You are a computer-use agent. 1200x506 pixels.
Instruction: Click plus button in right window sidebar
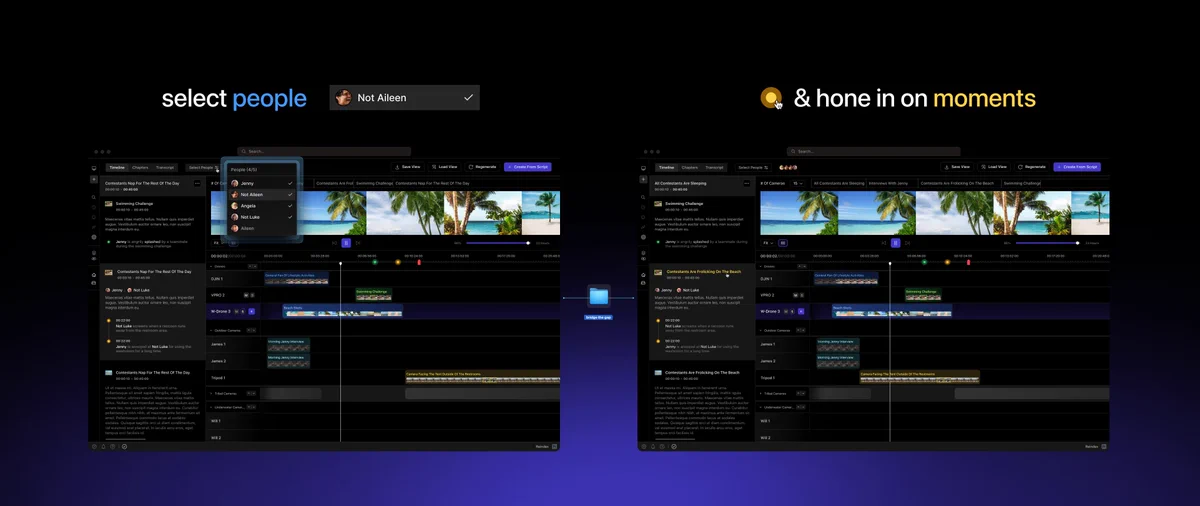tap(644, 179)
